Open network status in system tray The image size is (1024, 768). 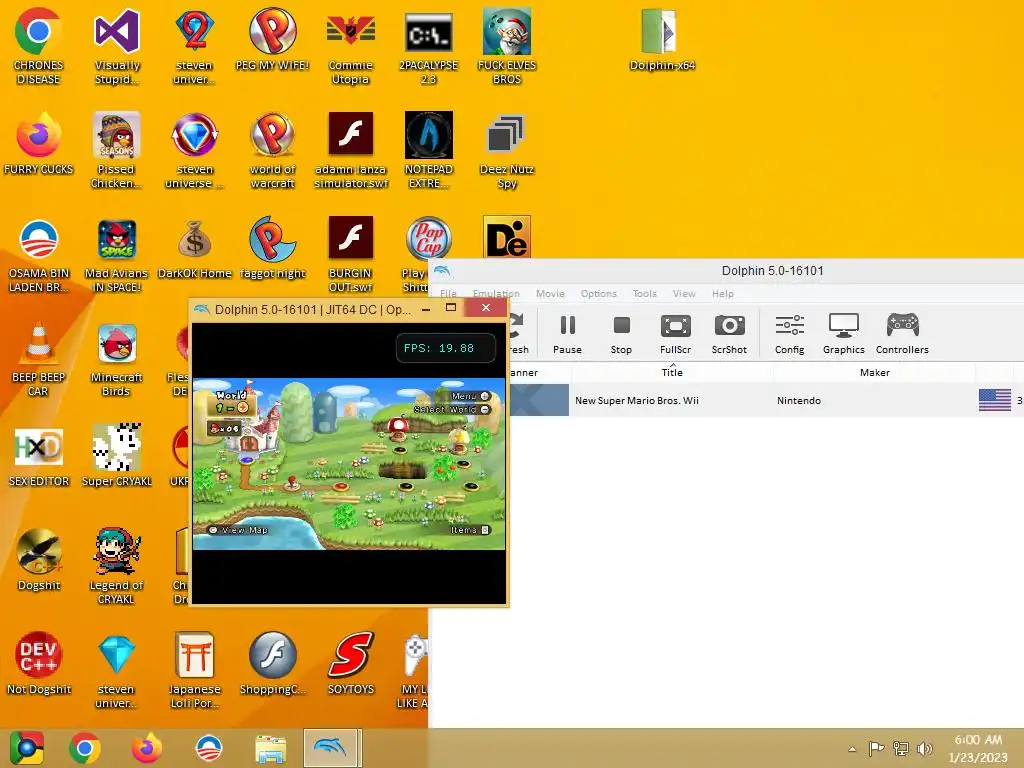tap(901, 748)
